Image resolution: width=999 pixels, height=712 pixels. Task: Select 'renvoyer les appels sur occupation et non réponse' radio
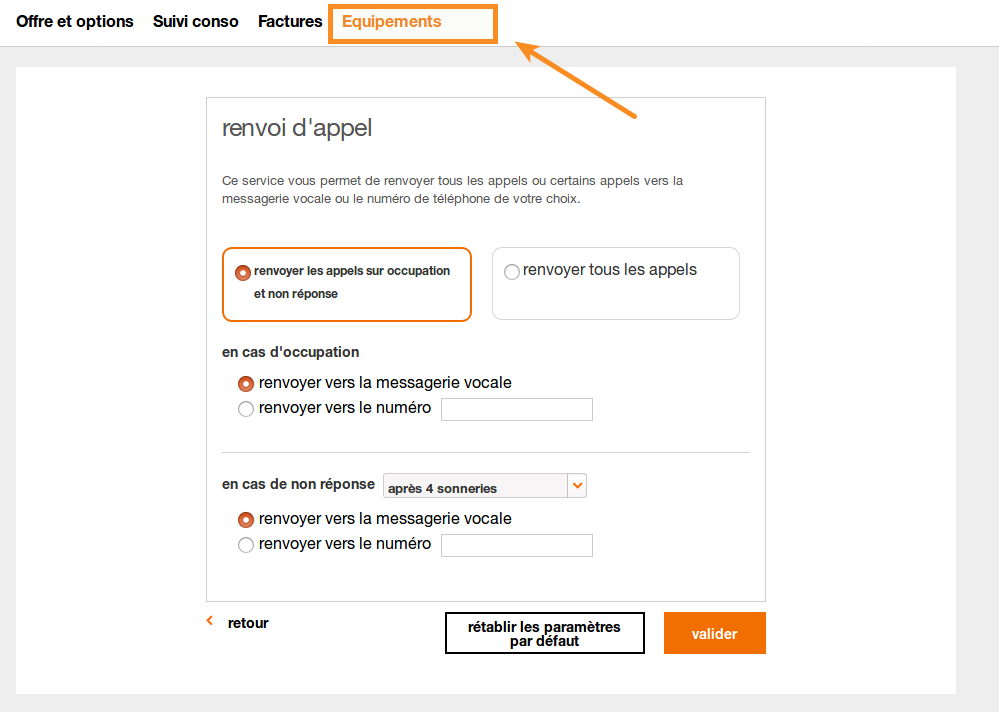coord(243,272)
